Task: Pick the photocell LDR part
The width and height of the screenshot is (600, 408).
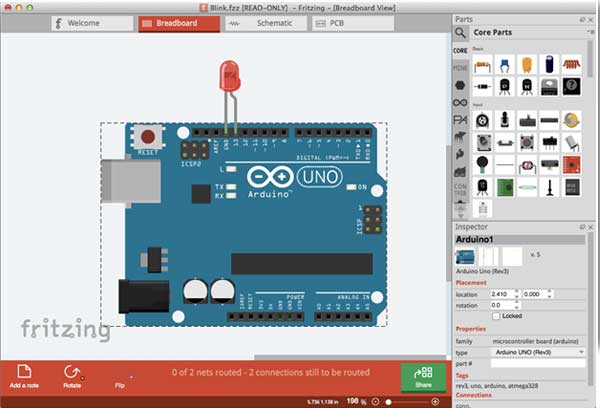Action: tap(527, 165)
